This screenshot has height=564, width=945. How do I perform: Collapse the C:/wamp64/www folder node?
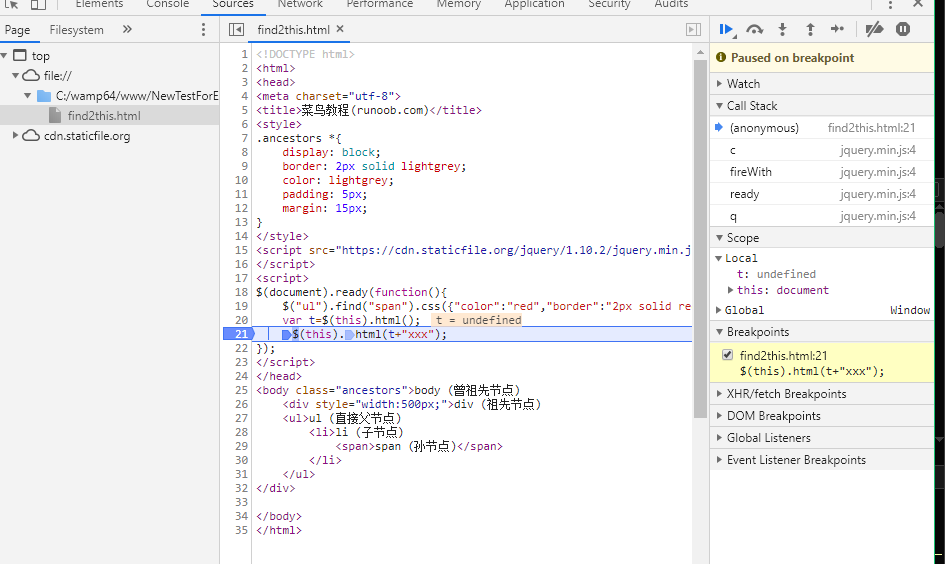click(x=28, y=96)
